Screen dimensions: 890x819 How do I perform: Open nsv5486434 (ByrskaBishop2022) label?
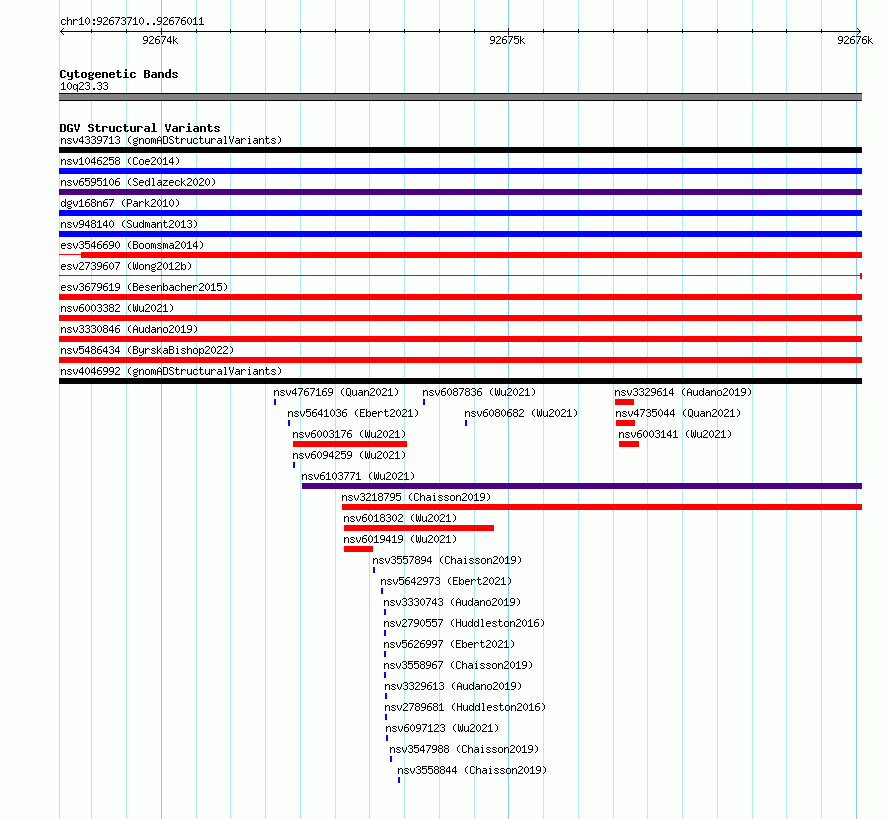[x=147, y=350]
